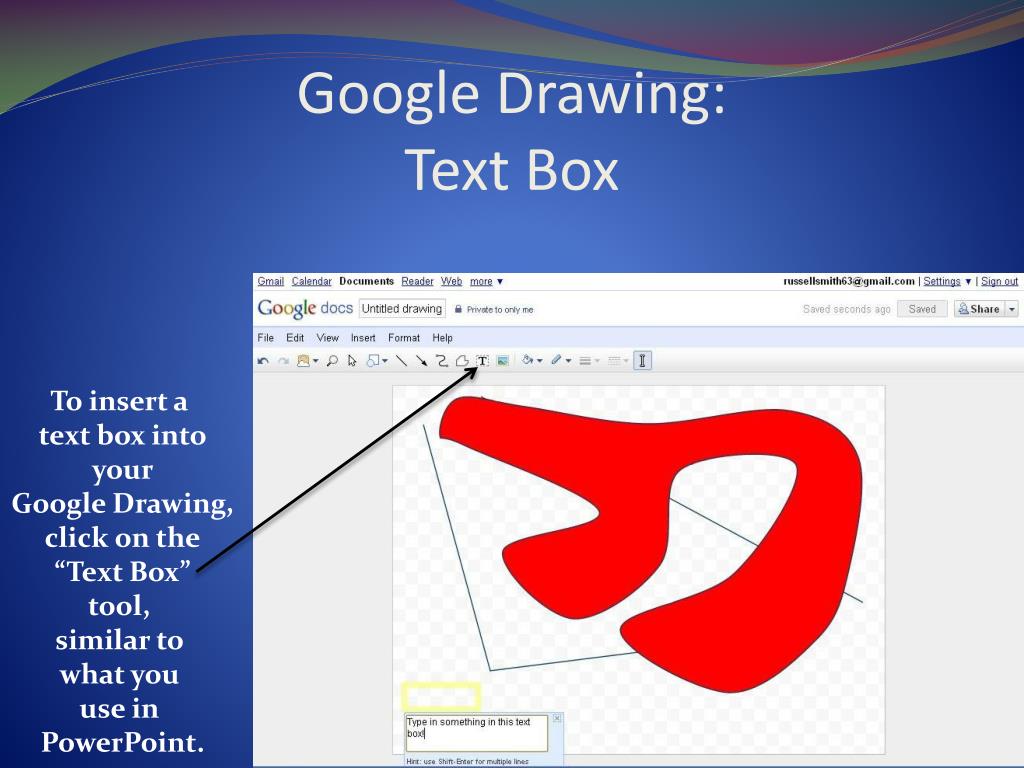Follow the Calendar link
This screenshot has width=1024, height=768.
click(312, 281)
